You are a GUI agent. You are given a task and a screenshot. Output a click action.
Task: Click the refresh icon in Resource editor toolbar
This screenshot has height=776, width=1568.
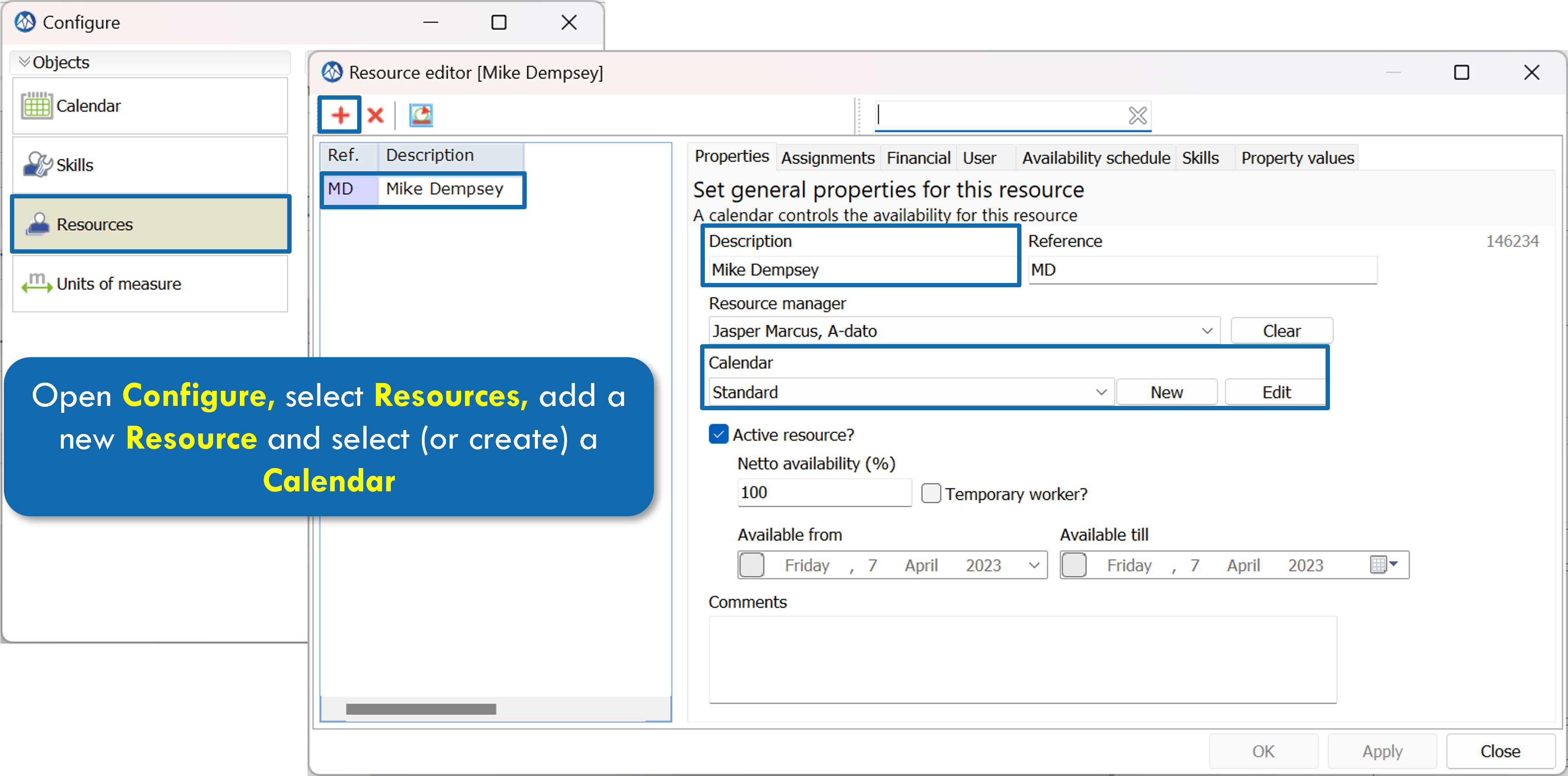point(421,115)
